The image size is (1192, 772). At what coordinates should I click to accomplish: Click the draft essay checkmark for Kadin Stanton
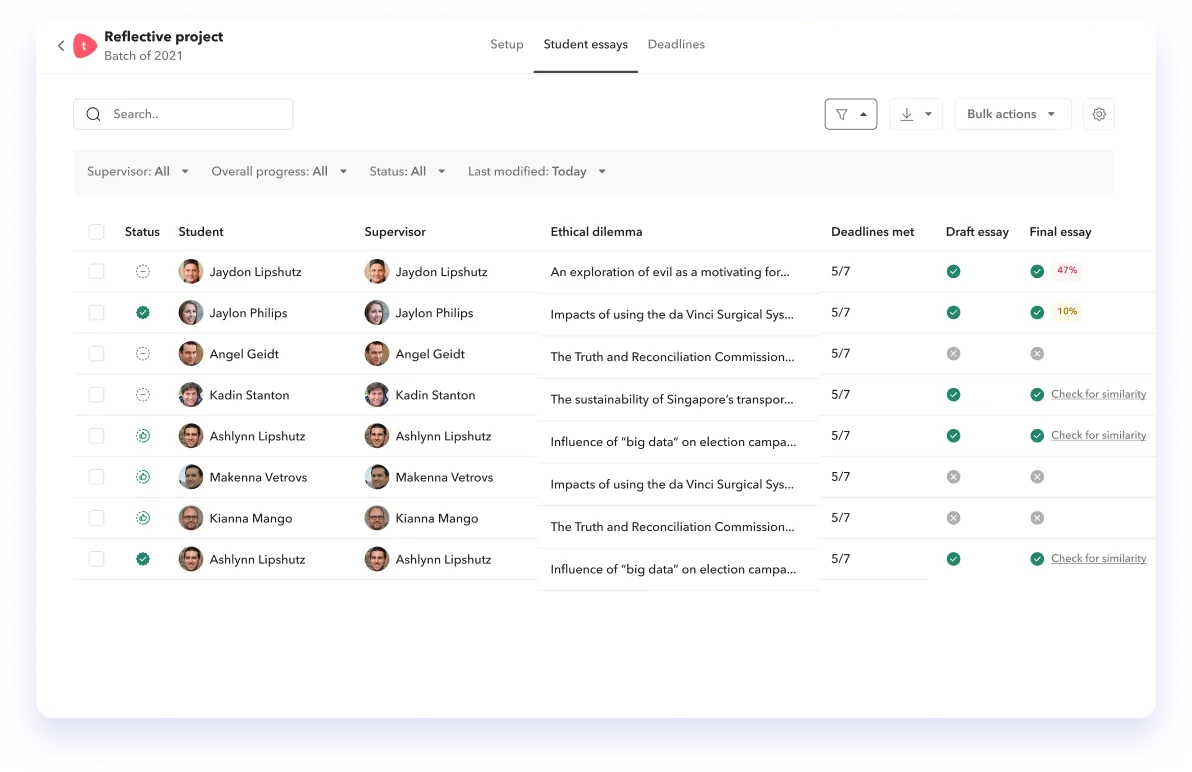(953, 394)
